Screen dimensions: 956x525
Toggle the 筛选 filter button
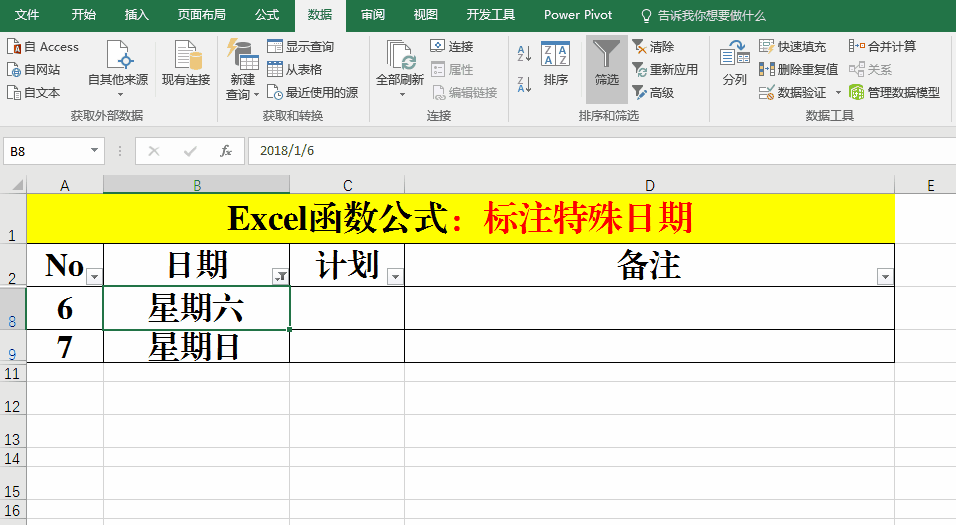pos(607,68)
